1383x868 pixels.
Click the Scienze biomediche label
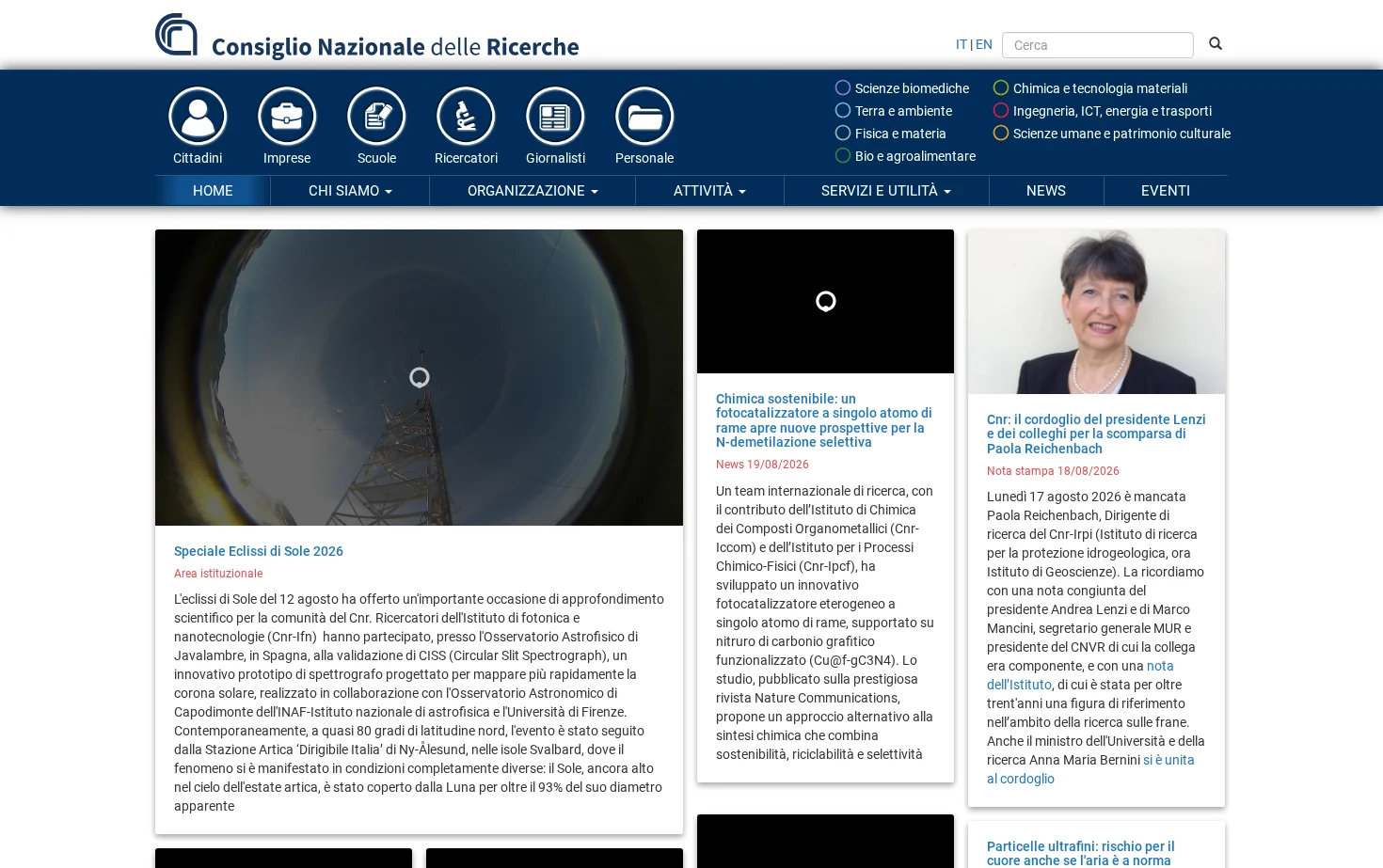[912, 88]
